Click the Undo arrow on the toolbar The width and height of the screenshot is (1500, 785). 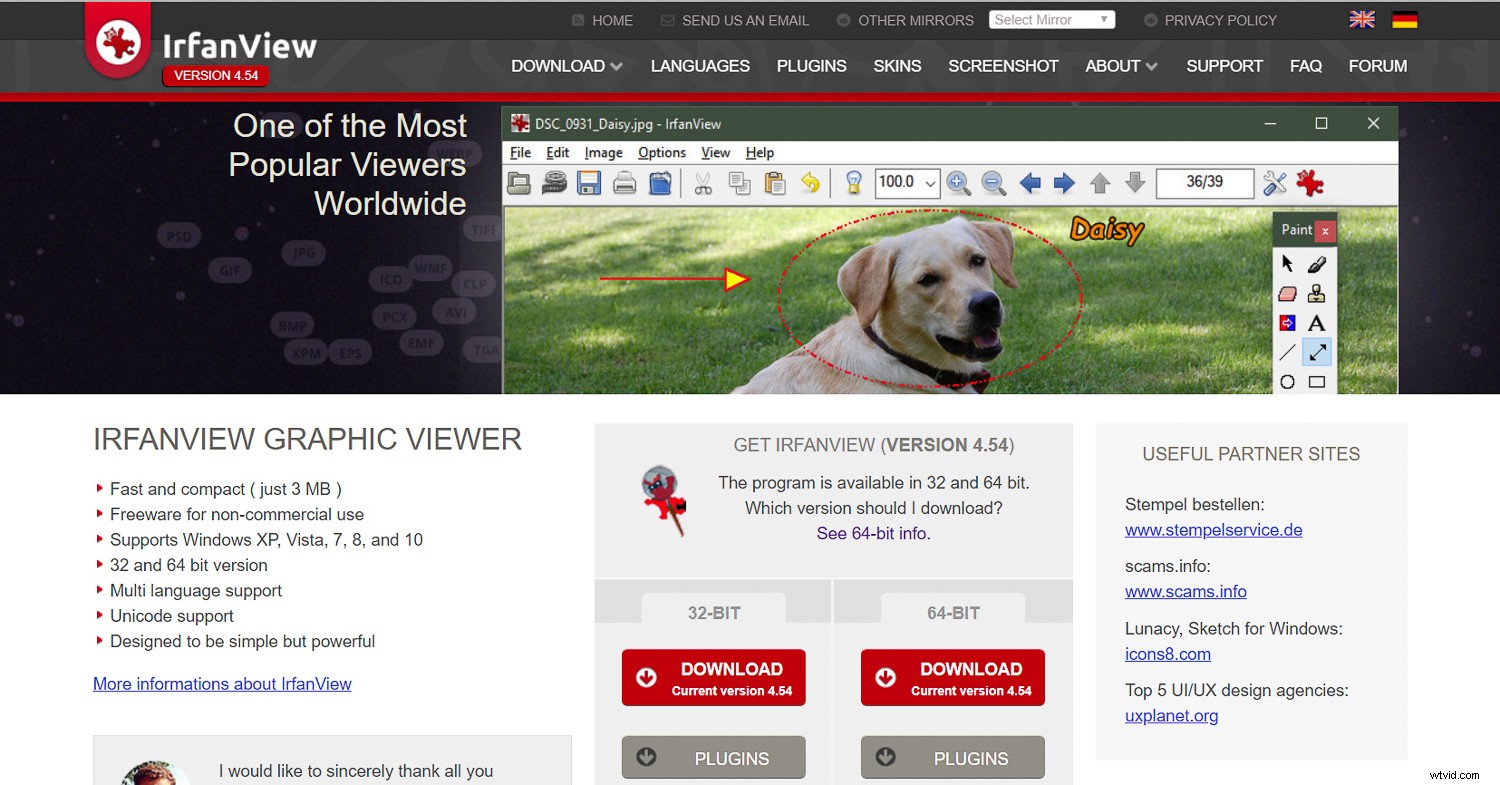[x=812, y=183]
